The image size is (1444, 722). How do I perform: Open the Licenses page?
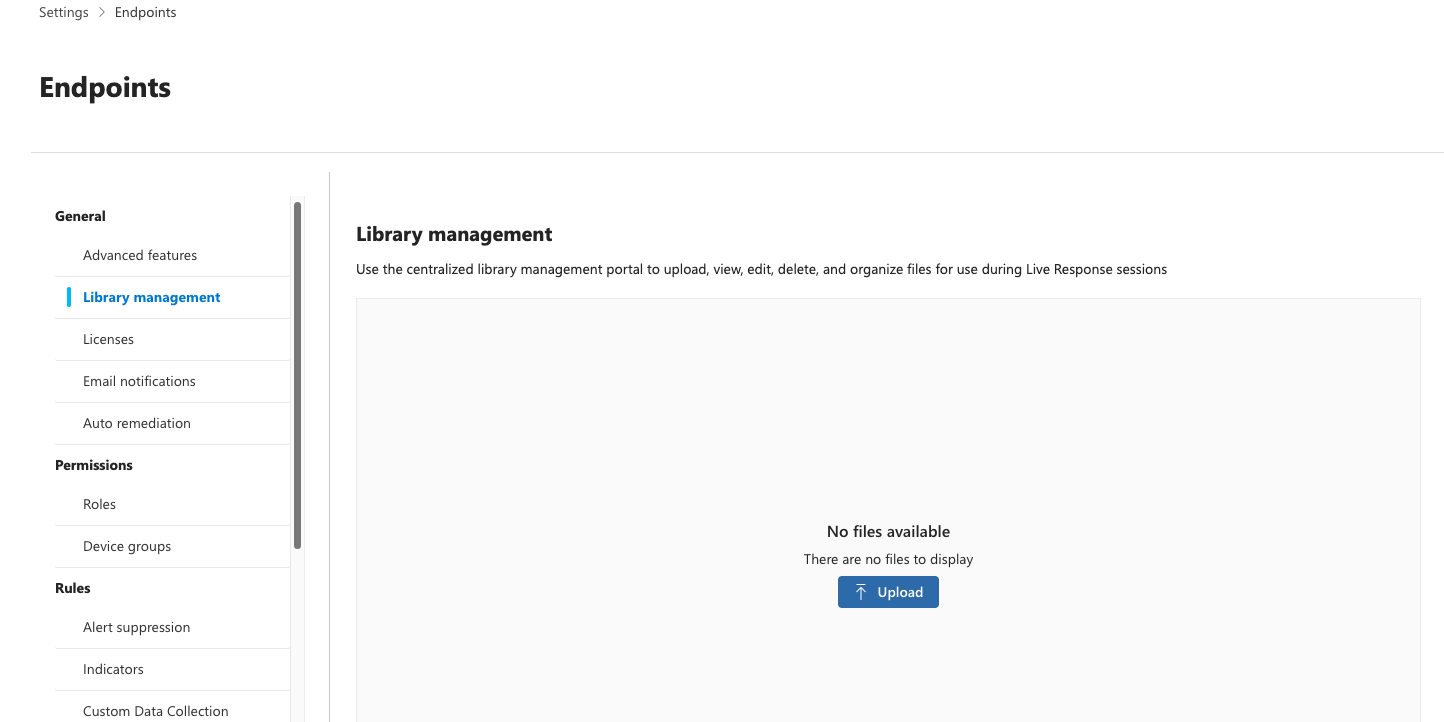[108, 339]
